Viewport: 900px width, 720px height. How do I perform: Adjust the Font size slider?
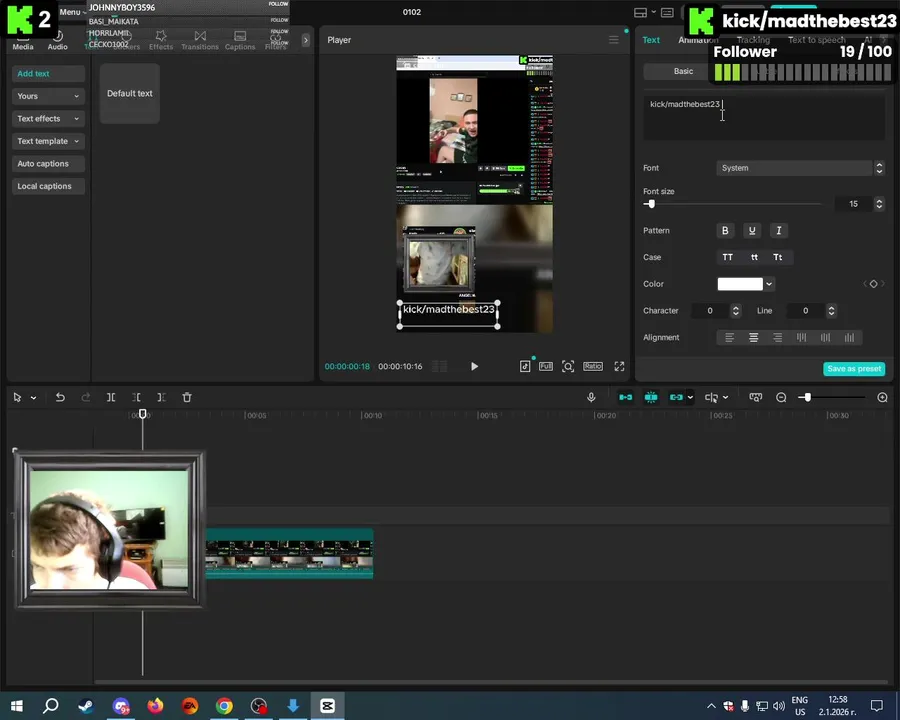[650, 204]
